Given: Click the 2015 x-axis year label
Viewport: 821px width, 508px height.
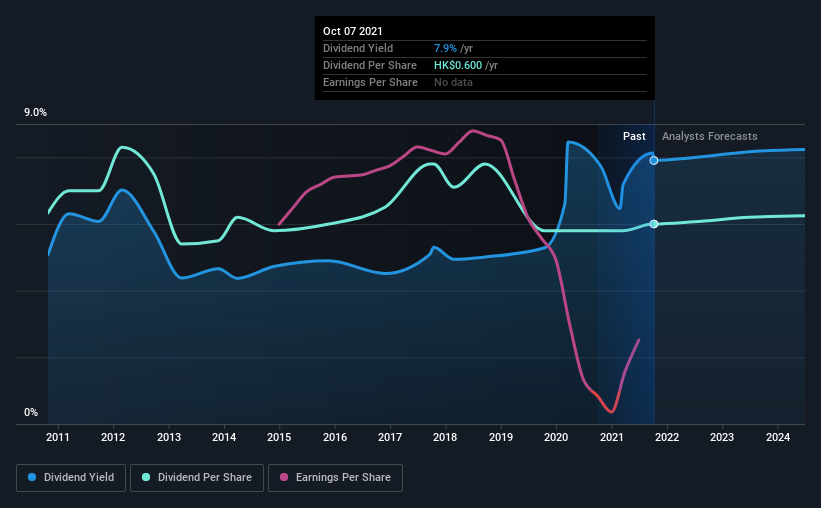Looking at the screenshot, I should 279,437.
